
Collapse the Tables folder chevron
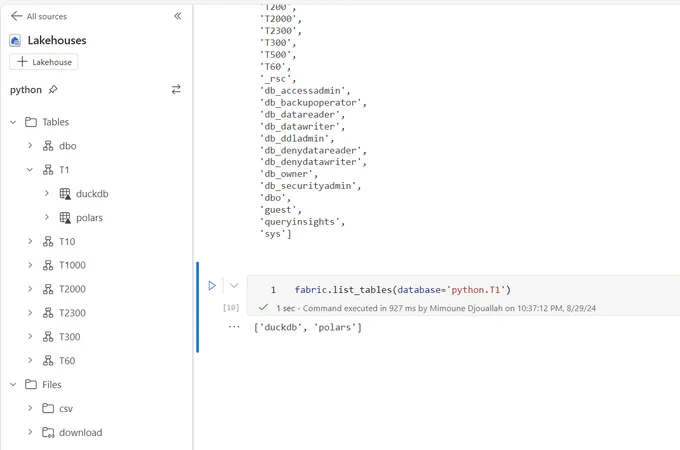point(13,122)
